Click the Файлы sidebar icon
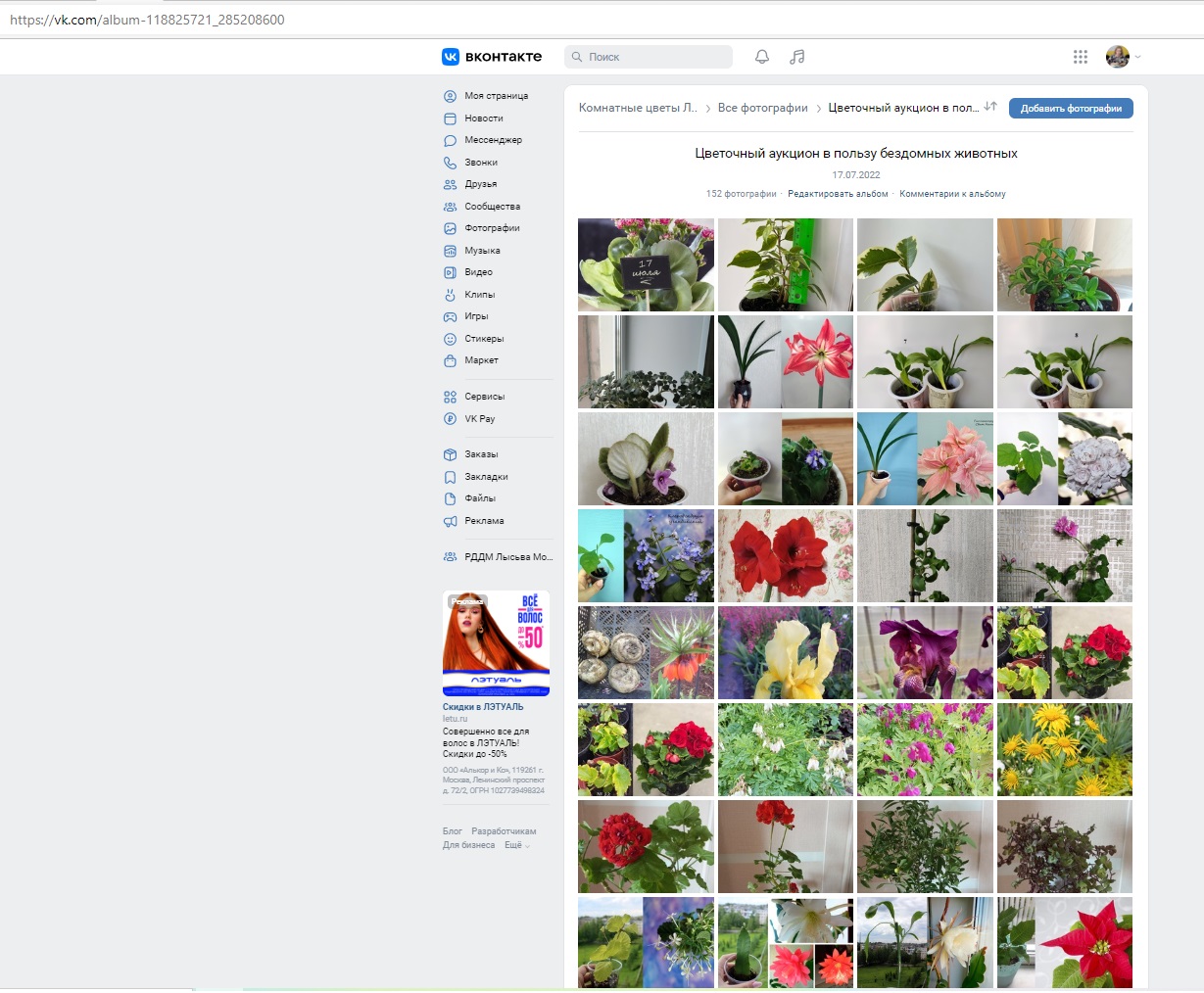The width and height of the screenshot is (1204, 993). point(451,498)
